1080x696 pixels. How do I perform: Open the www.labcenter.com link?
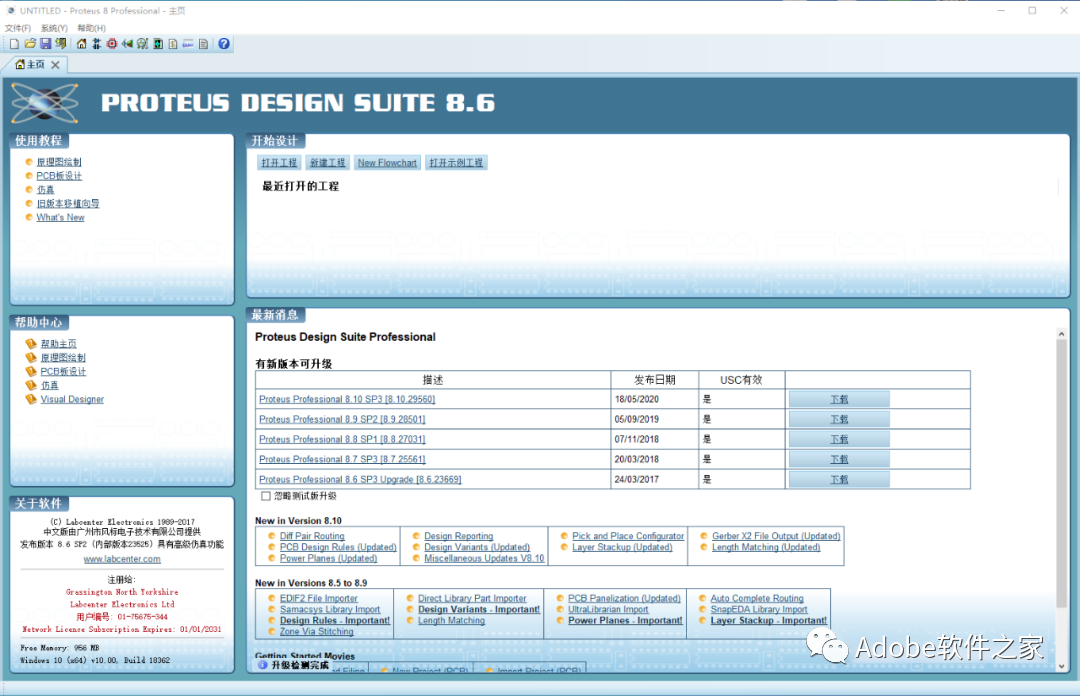click(122, 559)
